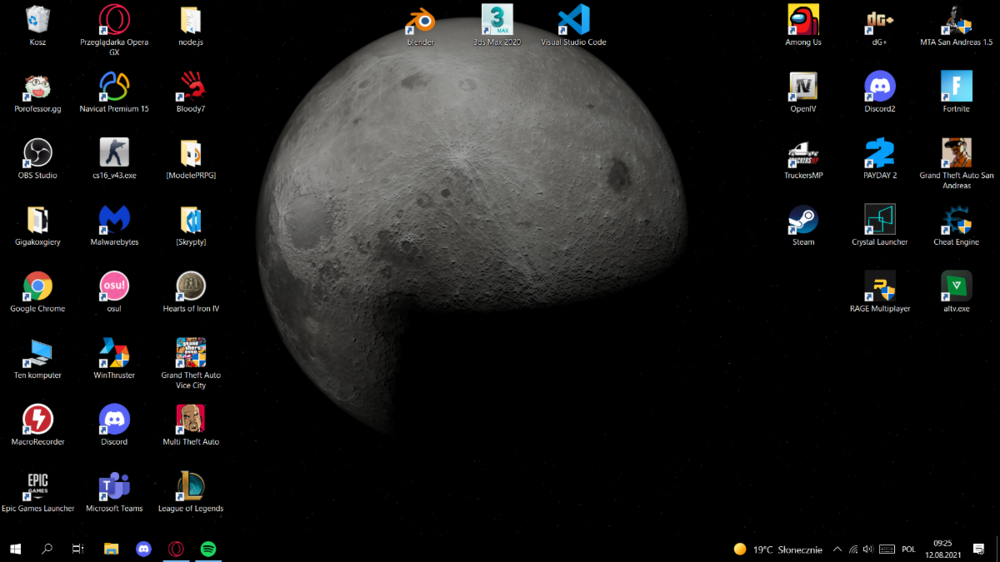Launch Google Chrome desktop shortcut

pyautogui.click(x=38, y=293)
